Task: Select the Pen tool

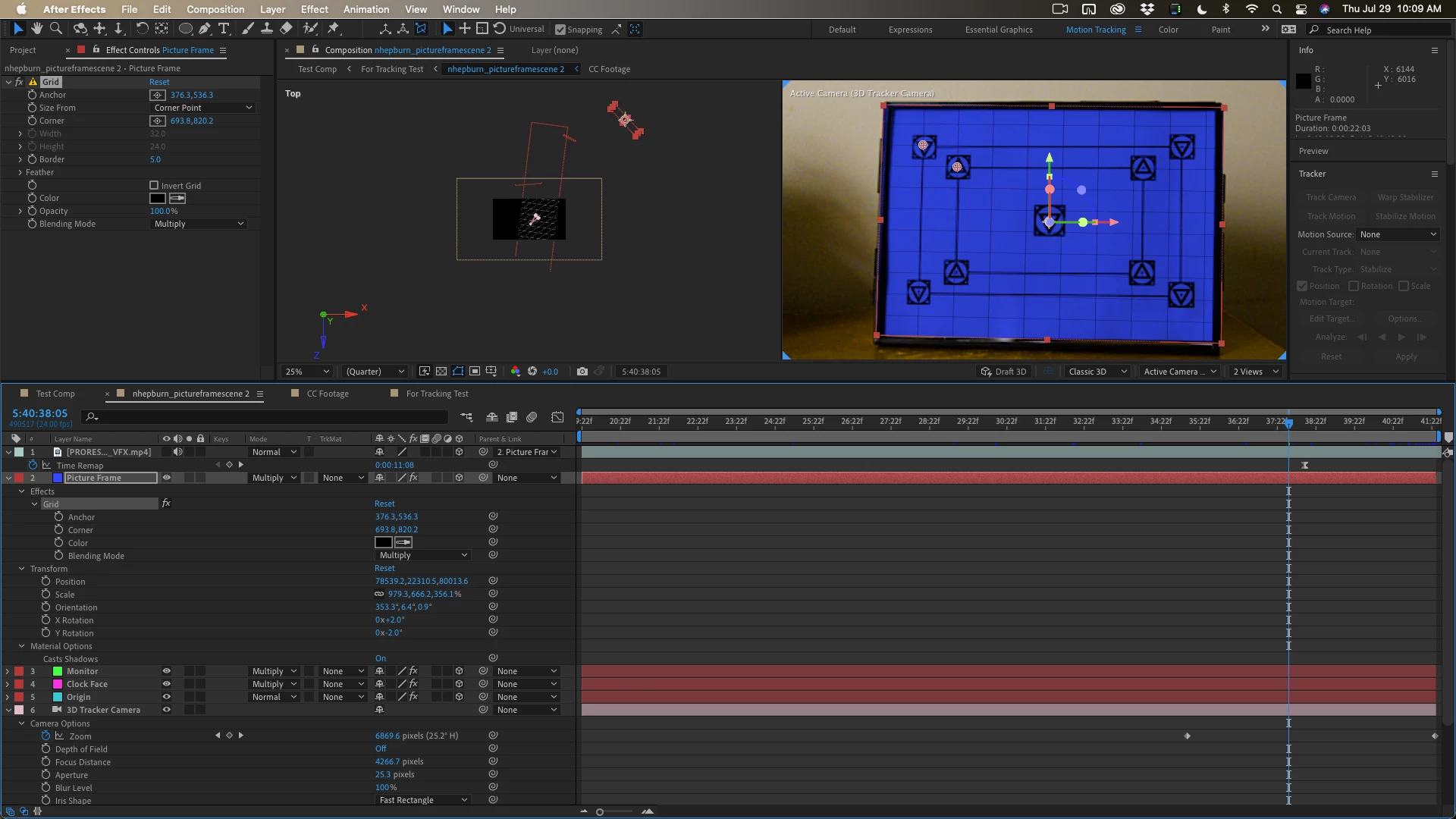Action: point(205,29)
